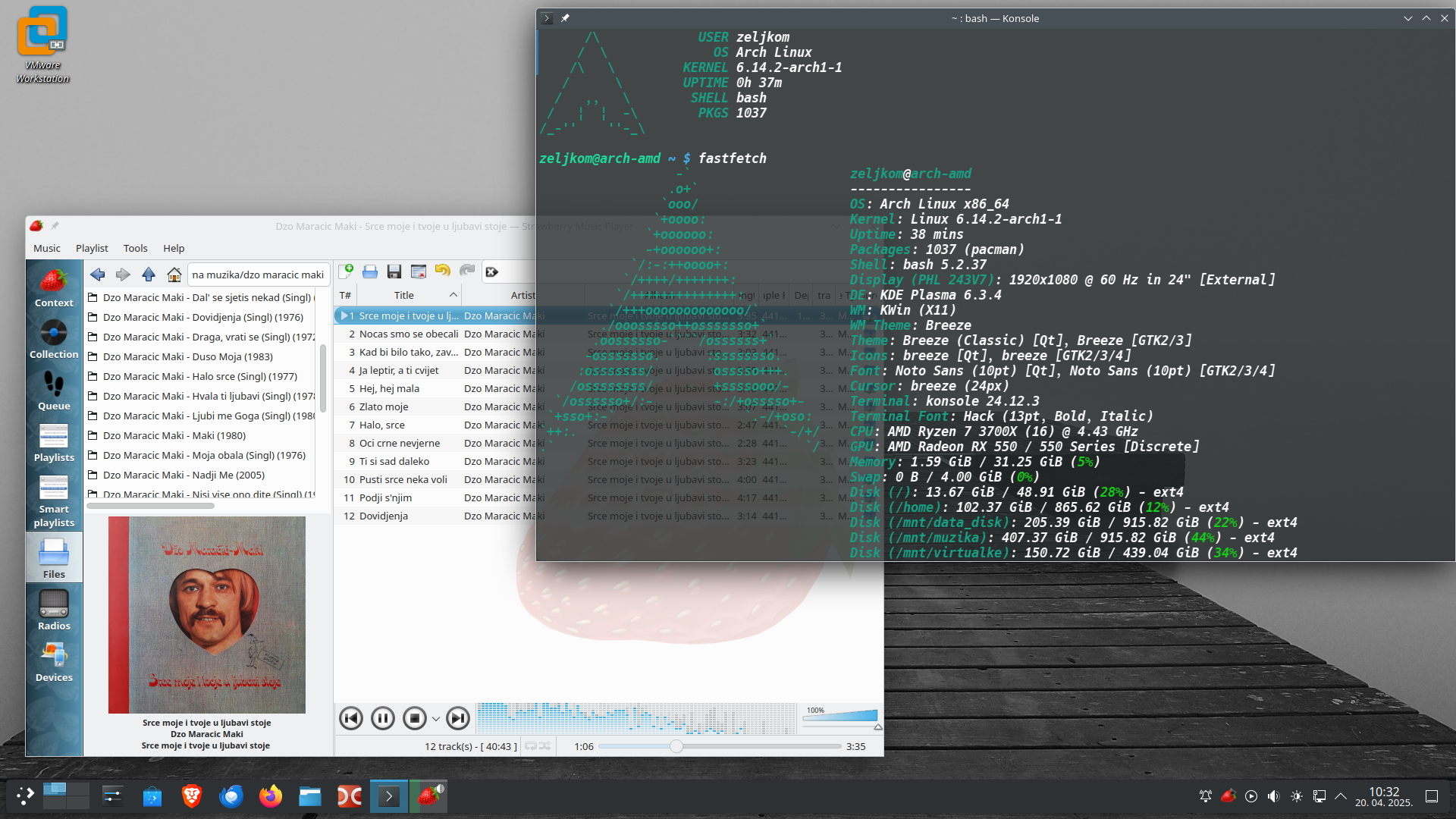Load a playlist with the open icon
This screenshot has width=1456, height=819.
coord(370,271)
